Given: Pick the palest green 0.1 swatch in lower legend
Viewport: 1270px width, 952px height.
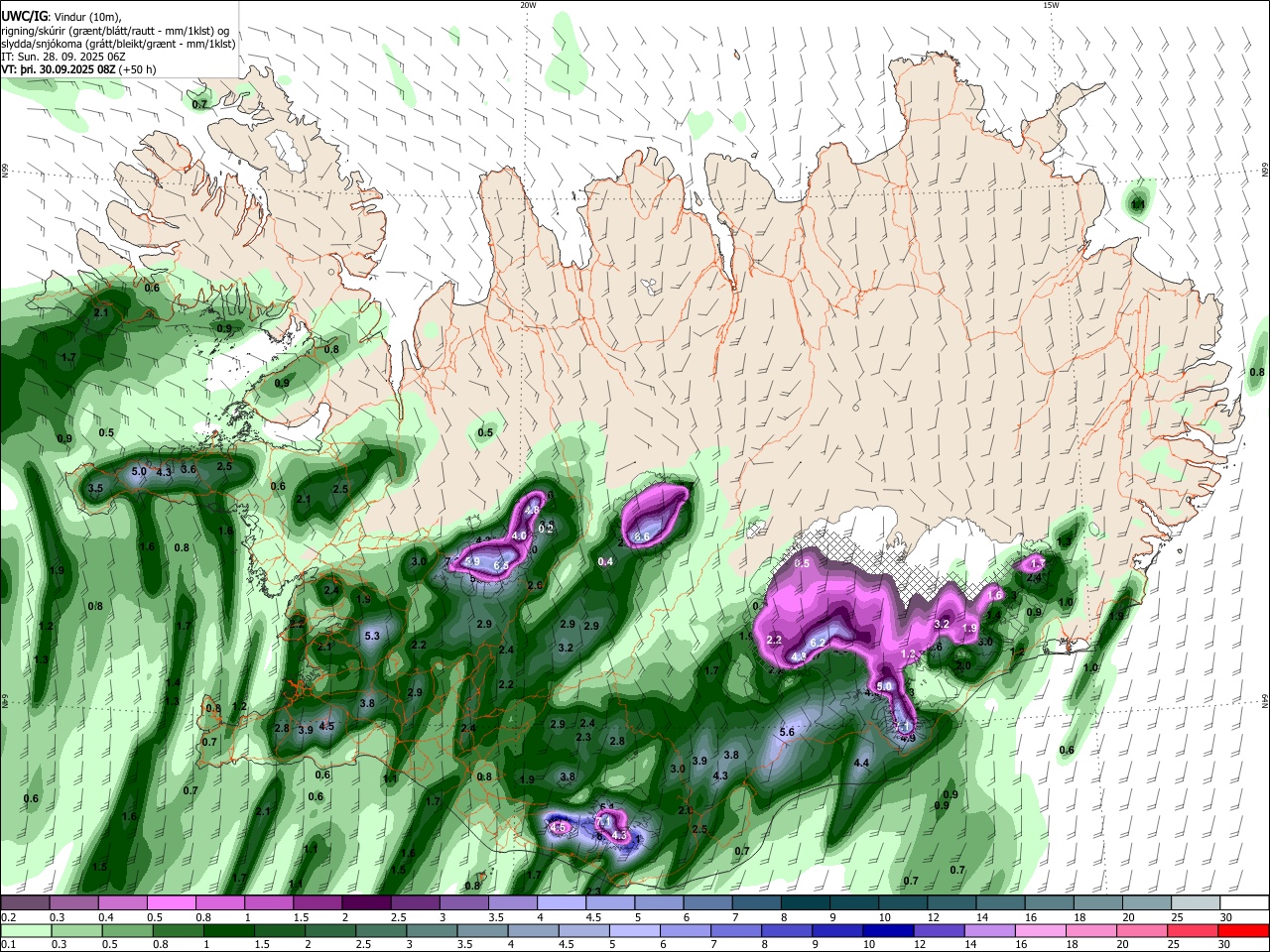Looking at the screenshot, I should pyautogui.click(x=25, y=931).
